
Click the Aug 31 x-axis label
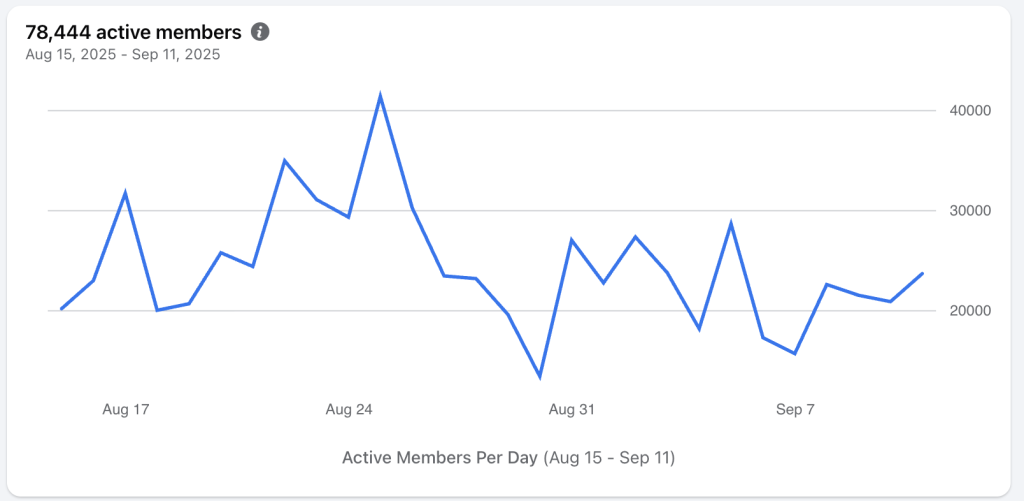(572, 409)
